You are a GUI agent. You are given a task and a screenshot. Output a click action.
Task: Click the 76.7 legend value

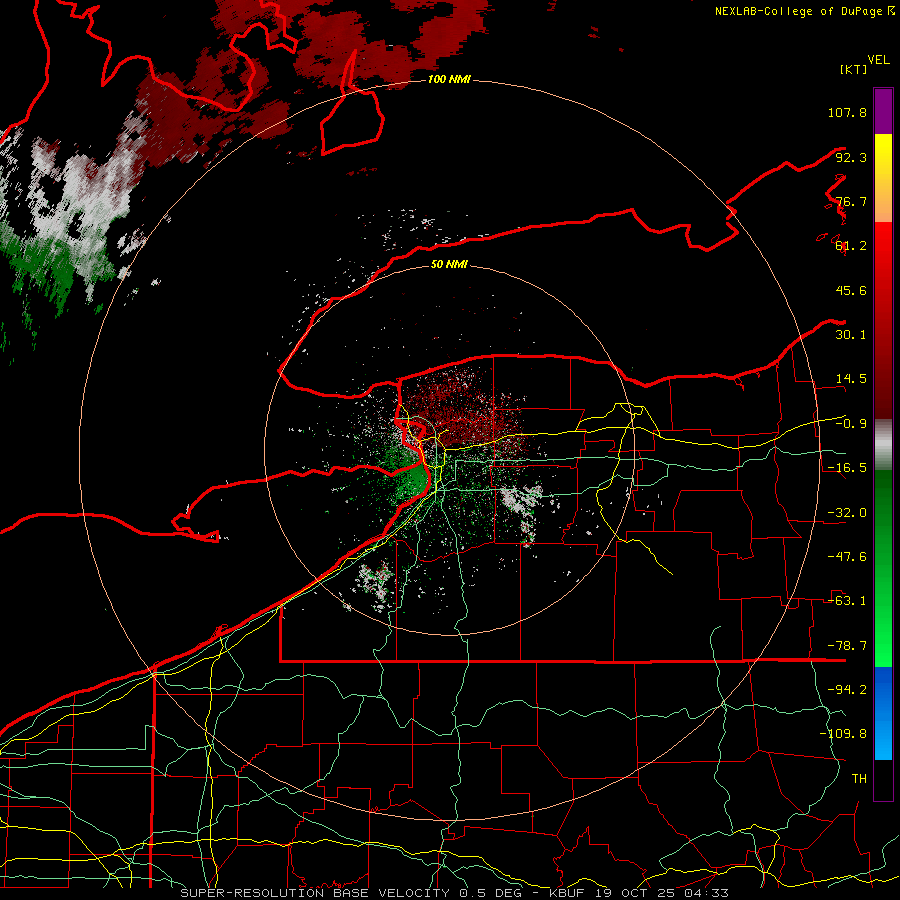(x=851, y=201)
